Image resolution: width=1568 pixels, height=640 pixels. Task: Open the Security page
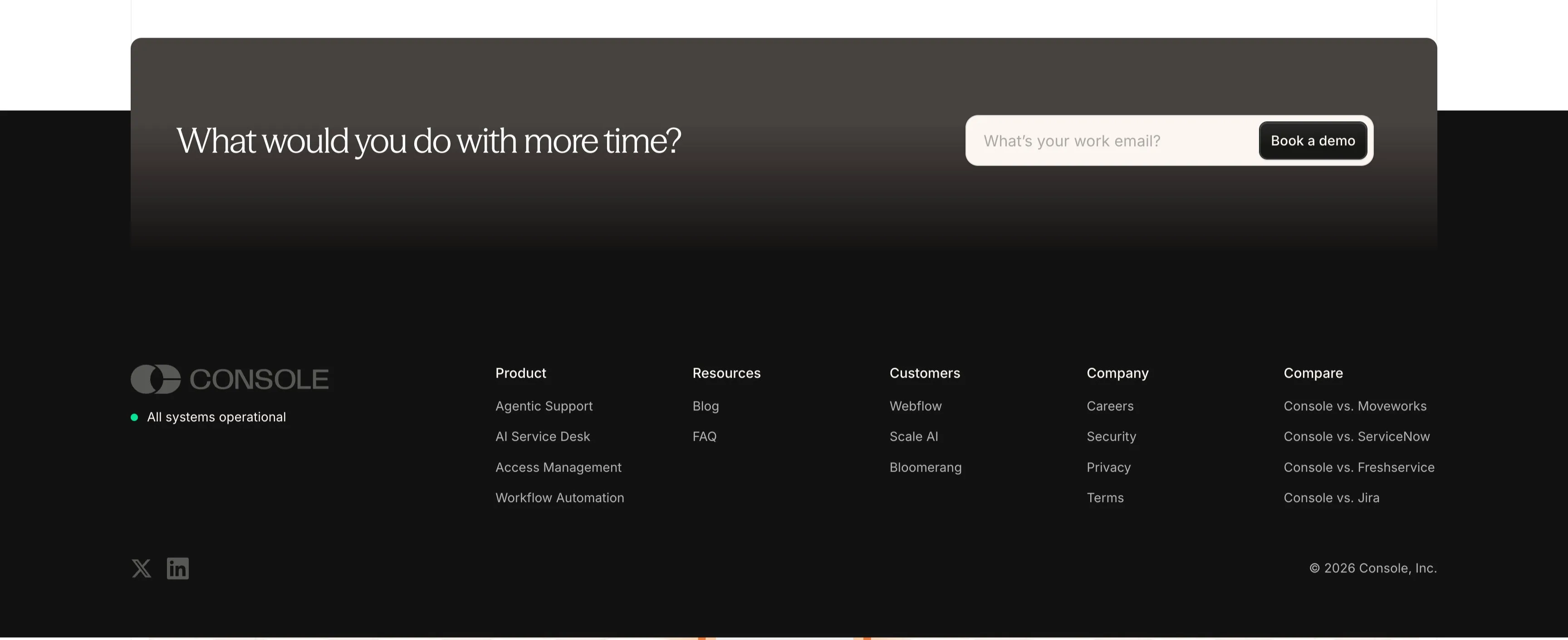point(1111,437)
